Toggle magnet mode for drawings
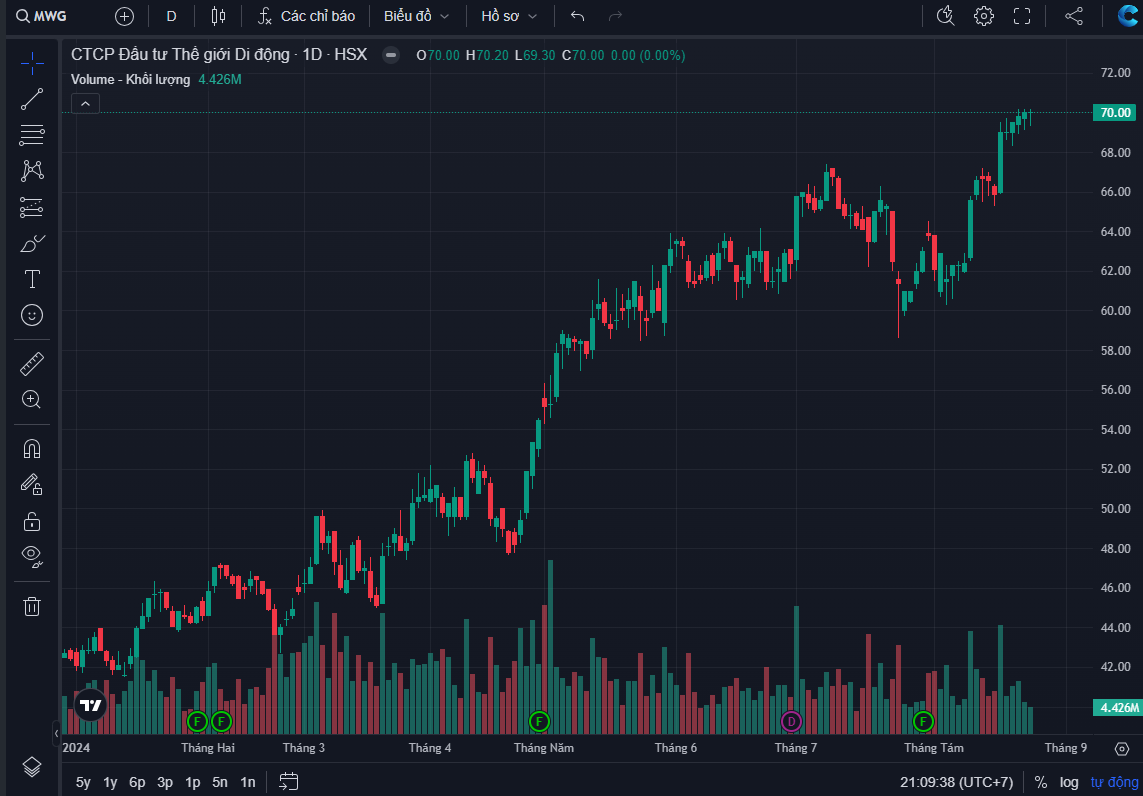 pos(32,448)
